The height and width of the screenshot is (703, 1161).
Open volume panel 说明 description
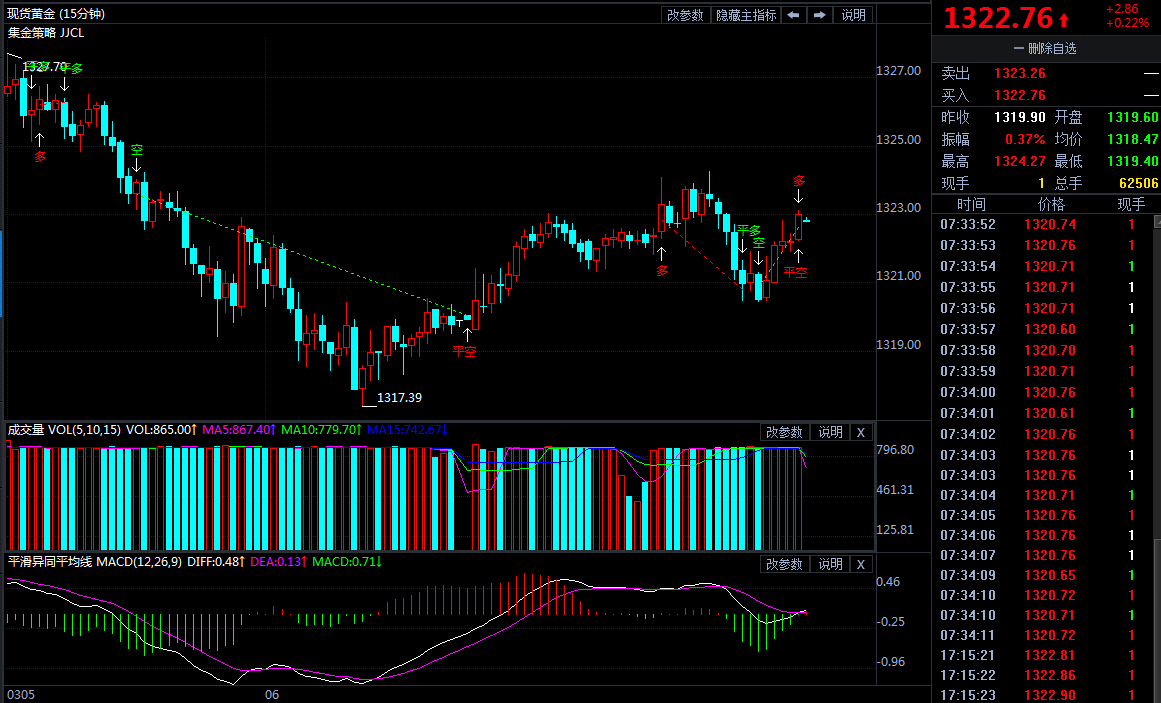830,432
